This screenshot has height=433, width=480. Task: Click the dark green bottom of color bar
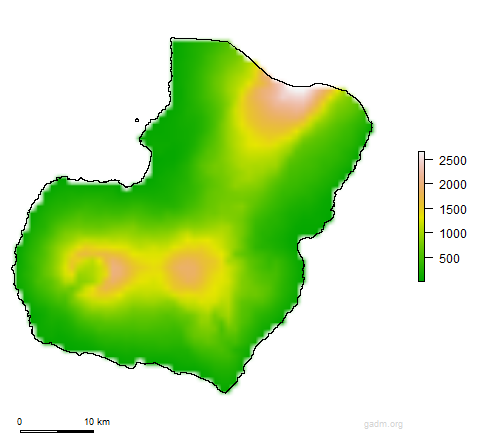coord(421,277)
